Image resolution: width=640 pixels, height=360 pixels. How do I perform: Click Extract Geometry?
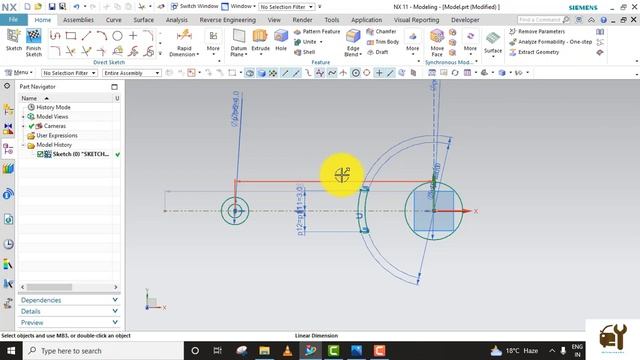[534, 52]
